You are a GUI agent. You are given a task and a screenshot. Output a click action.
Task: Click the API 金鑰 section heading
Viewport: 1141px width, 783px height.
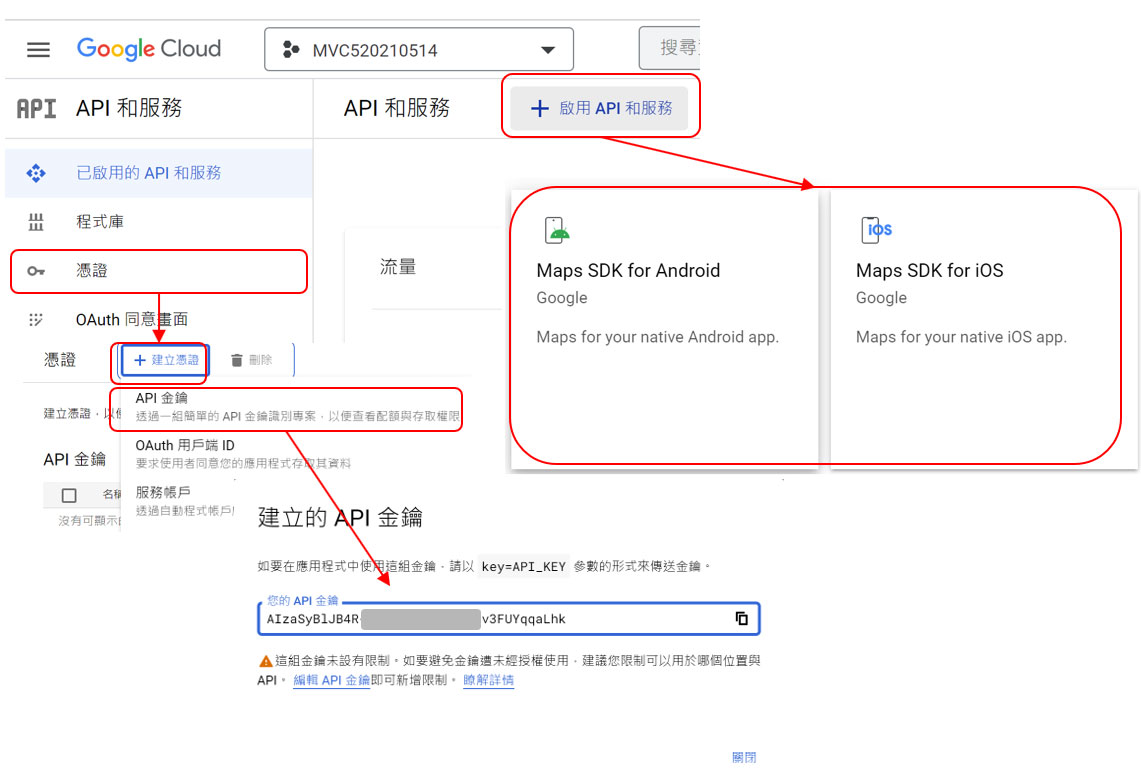[x=75, y=460]
